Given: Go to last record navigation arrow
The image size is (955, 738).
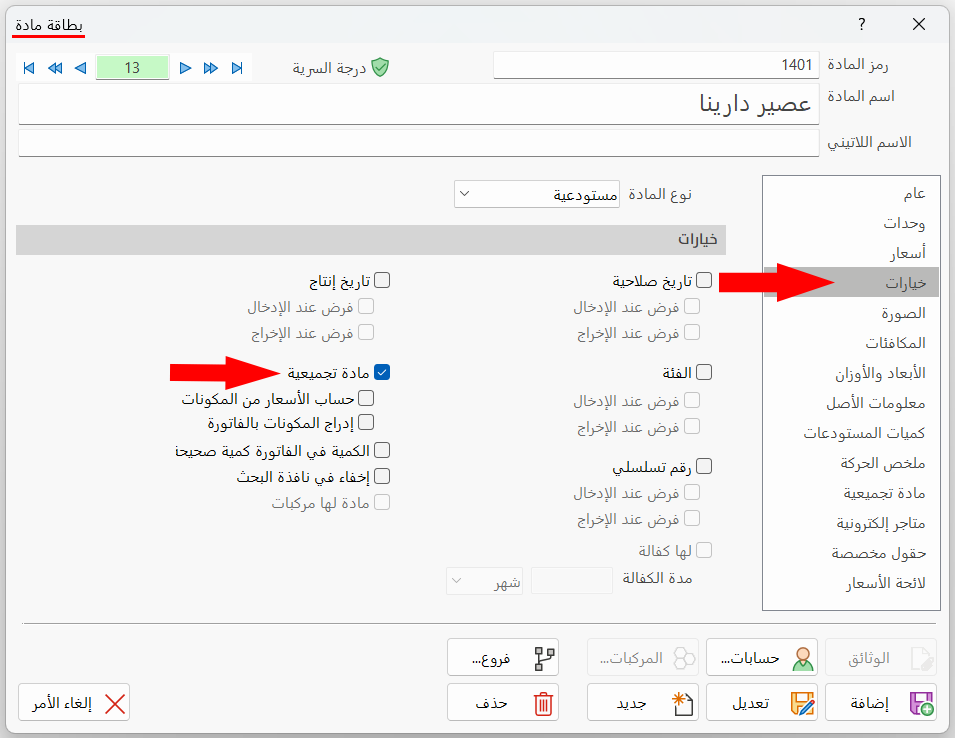Looking at the screenshot, I should [x=238, y=68].
